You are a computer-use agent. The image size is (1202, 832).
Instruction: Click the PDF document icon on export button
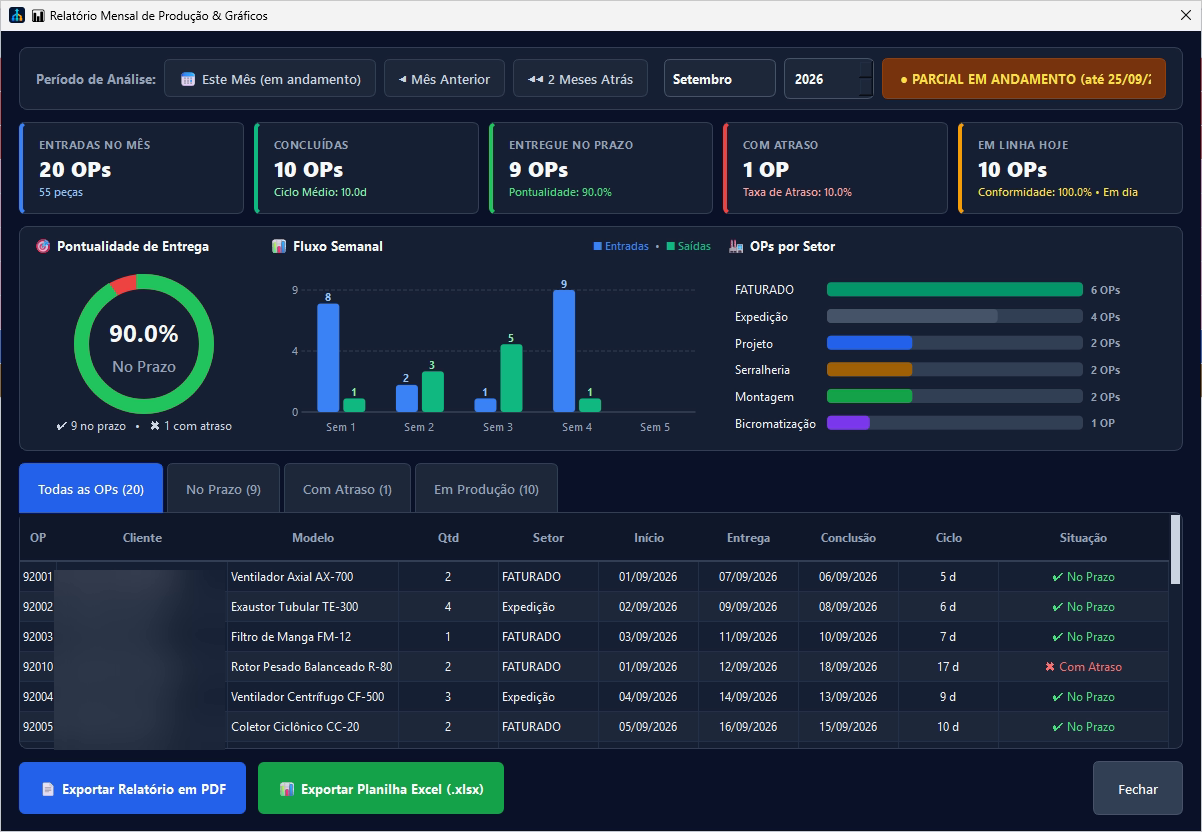point(48,789)
